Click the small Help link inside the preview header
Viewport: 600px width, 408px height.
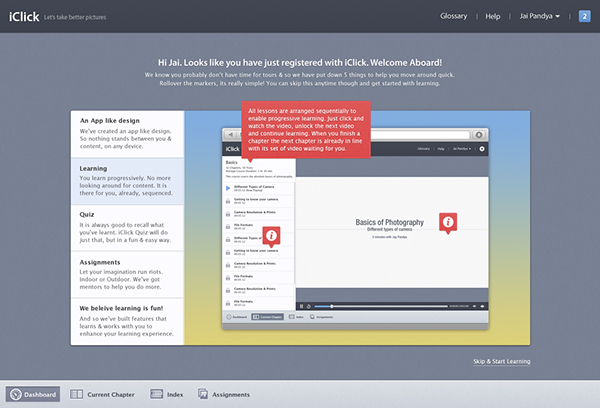441,149
